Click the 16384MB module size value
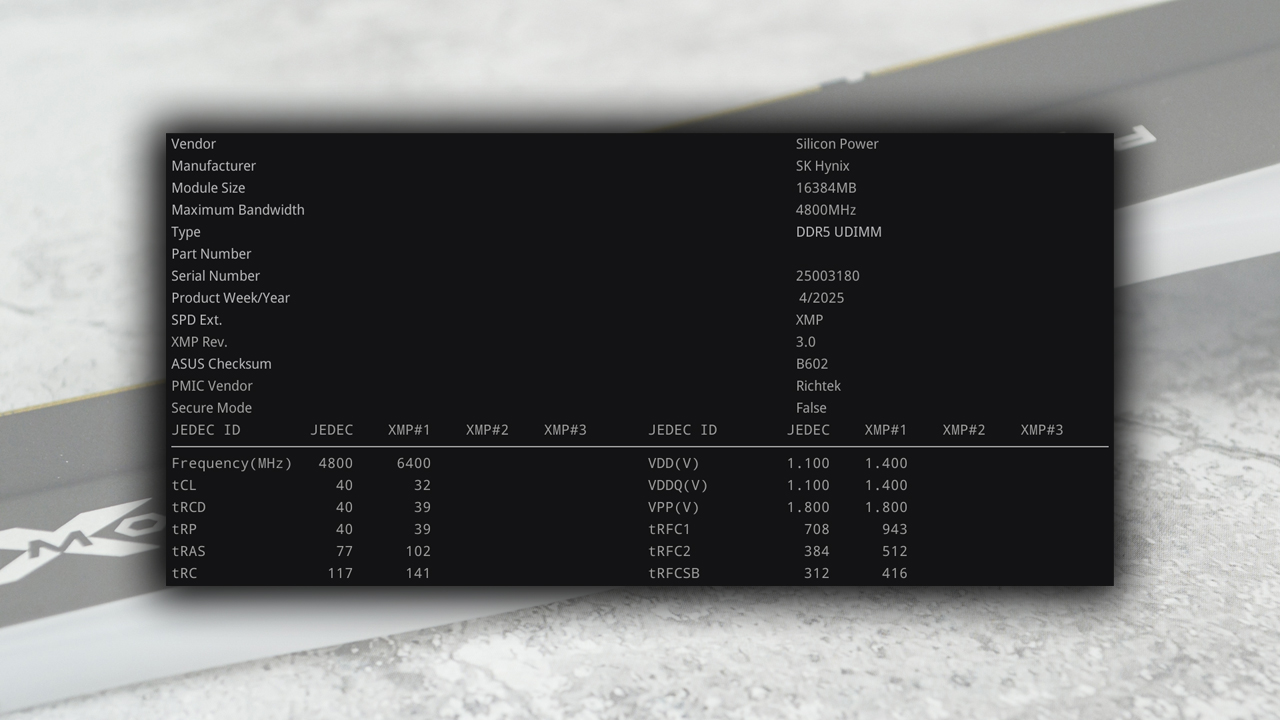 826,188
